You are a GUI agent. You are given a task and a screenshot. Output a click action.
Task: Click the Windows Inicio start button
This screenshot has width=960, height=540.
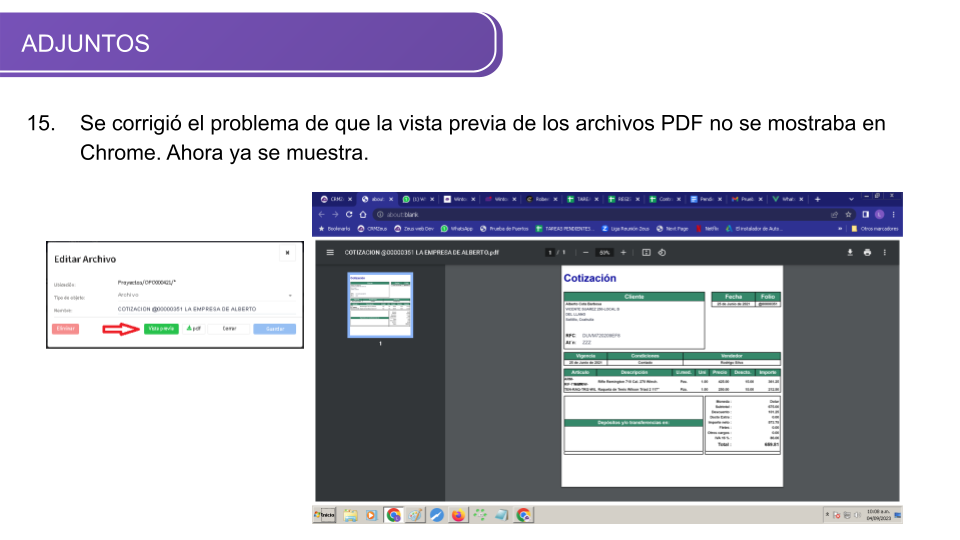[x=324, y=516]
